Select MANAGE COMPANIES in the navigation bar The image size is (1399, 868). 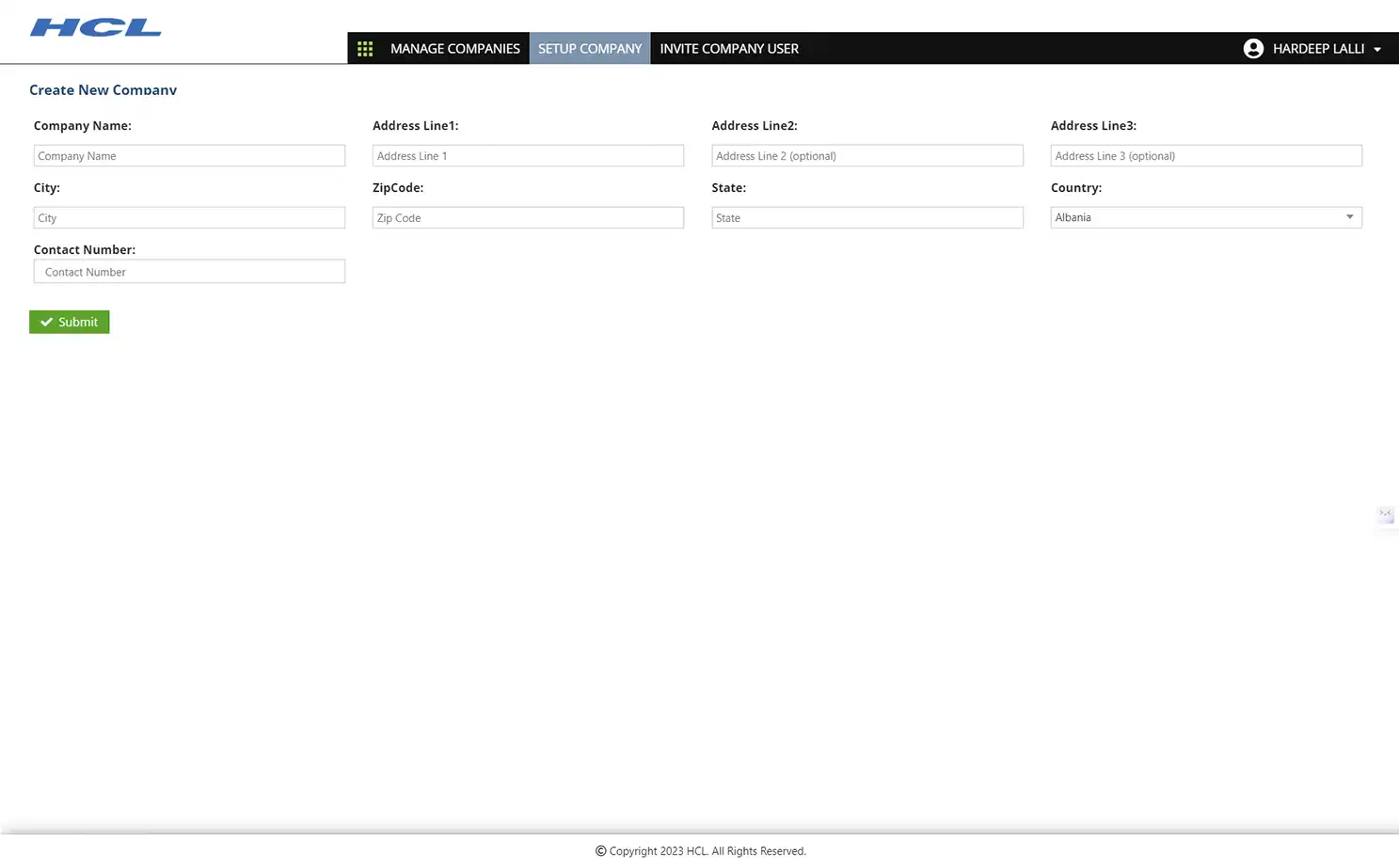[x=455, y=48]
